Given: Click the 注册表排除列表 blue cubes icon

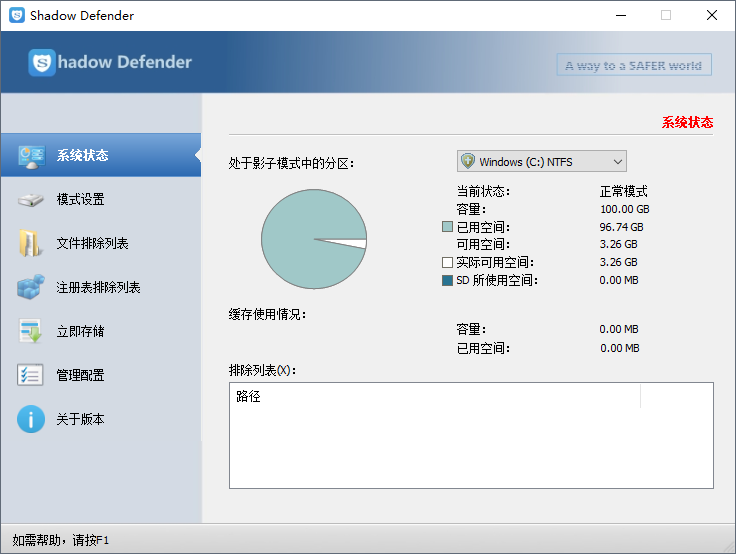Looking at the screenshot, I should [x=31, y=287].
